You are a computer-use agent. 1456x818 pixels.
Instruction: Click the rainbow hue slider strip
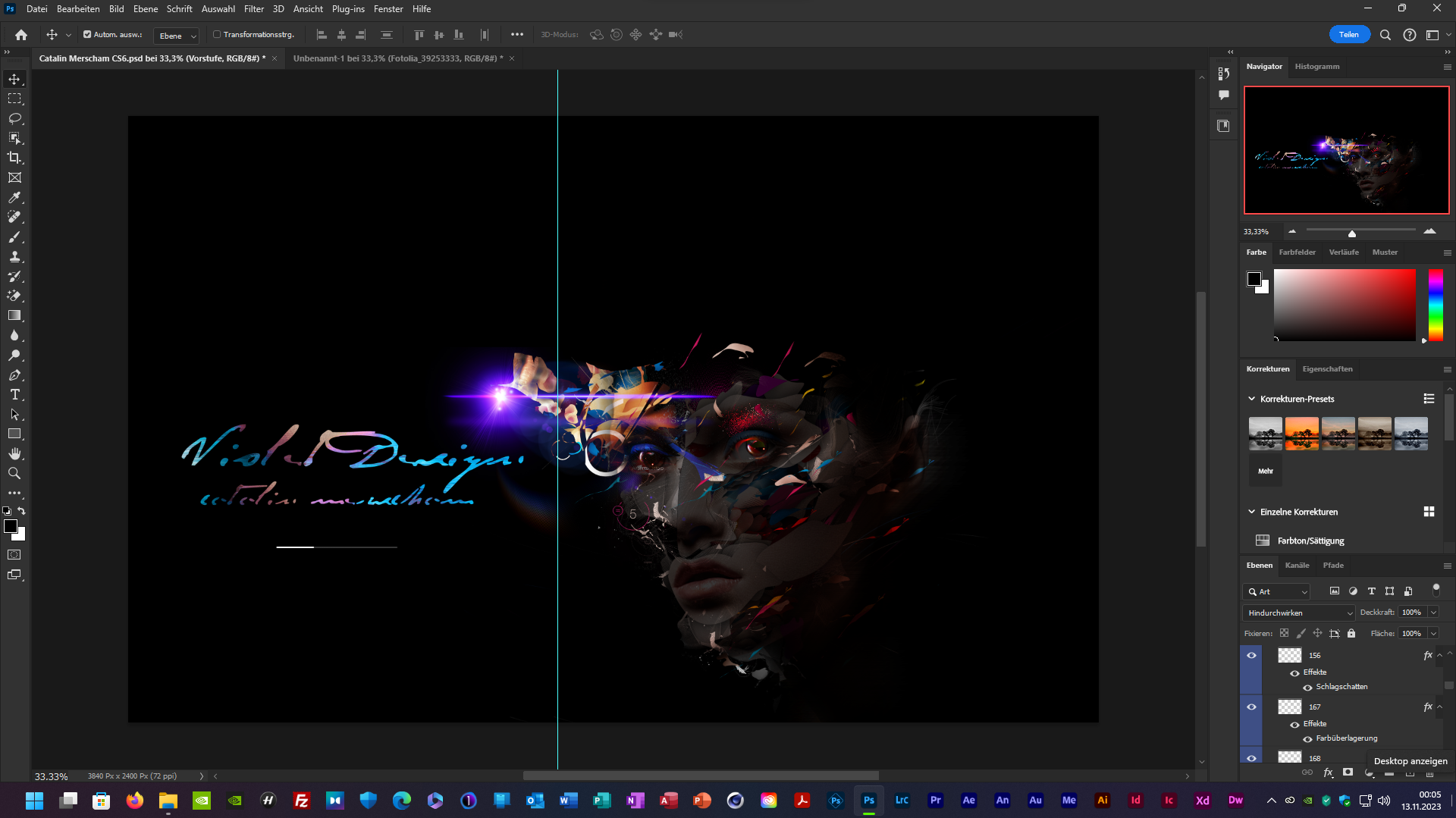point(1436,305)
